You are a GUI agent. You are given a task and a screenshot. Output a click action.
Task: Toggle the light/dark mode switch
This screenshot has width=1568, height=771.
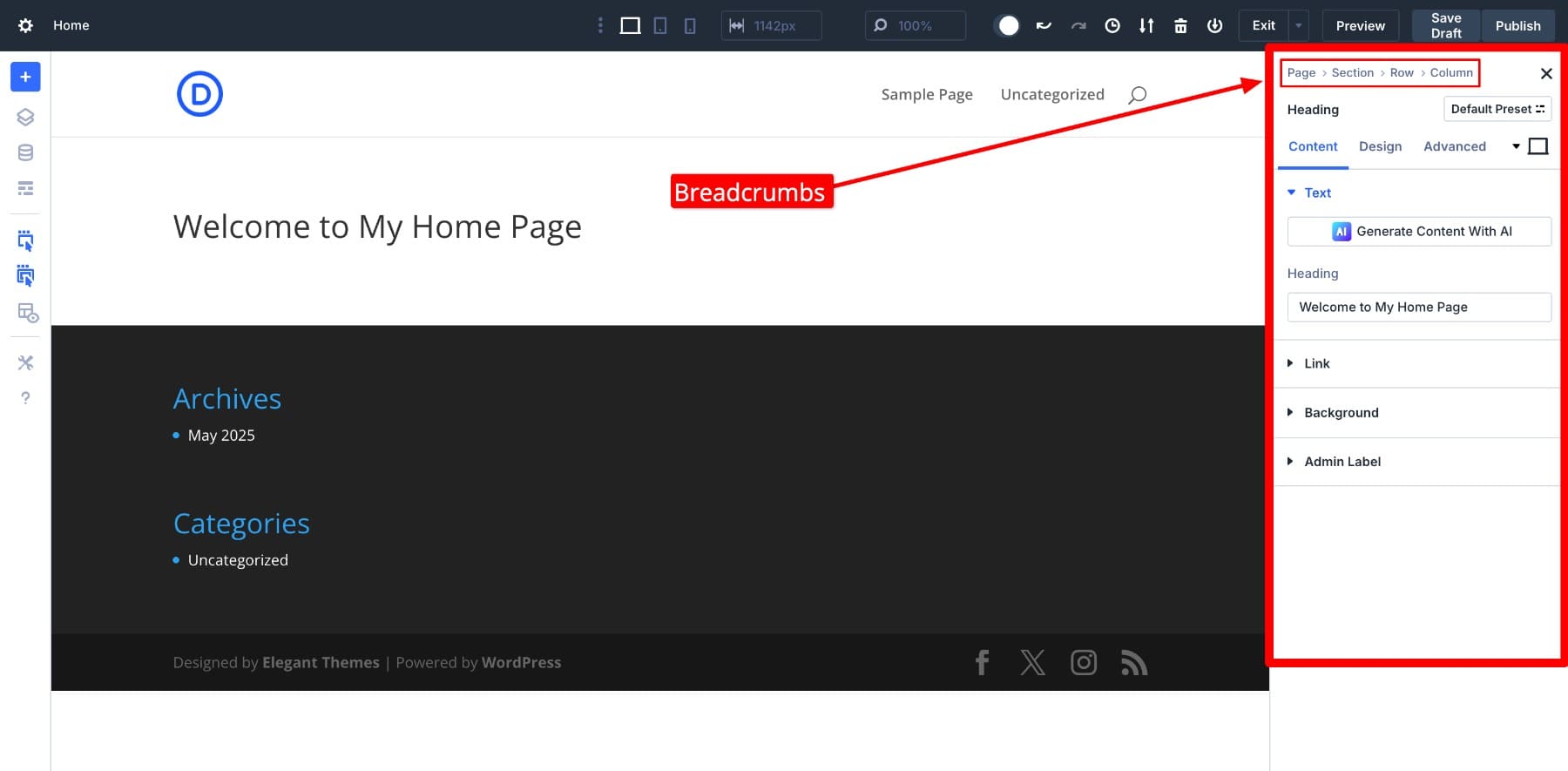coord(1008,25)
